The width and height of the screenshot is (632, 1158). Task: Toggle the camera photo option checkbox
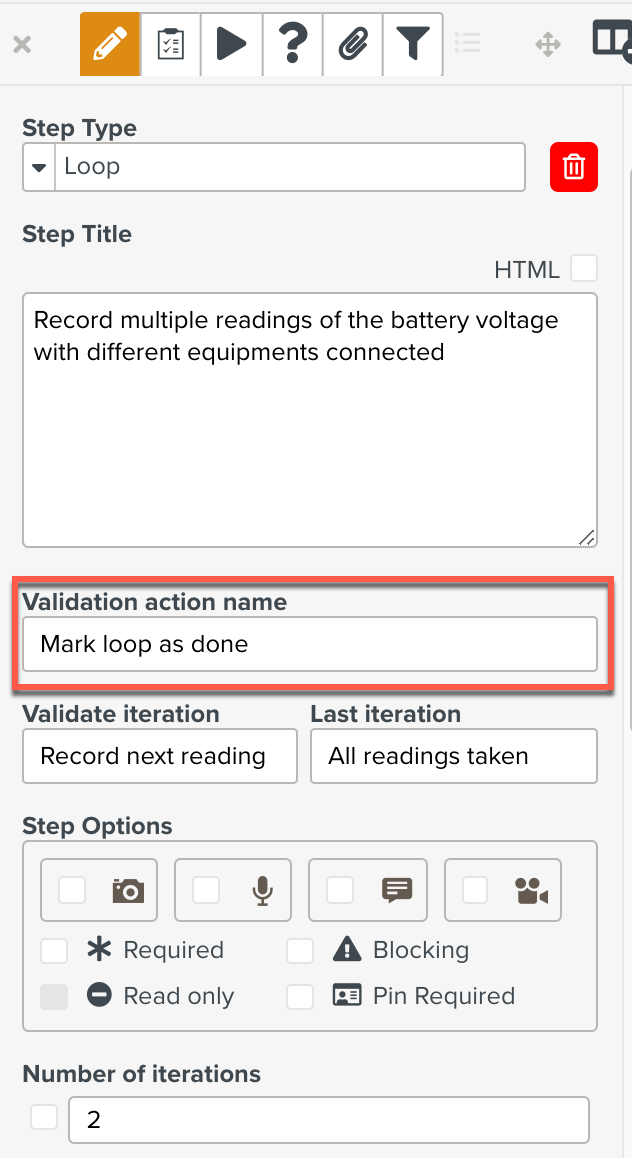(x=73, y=890)
